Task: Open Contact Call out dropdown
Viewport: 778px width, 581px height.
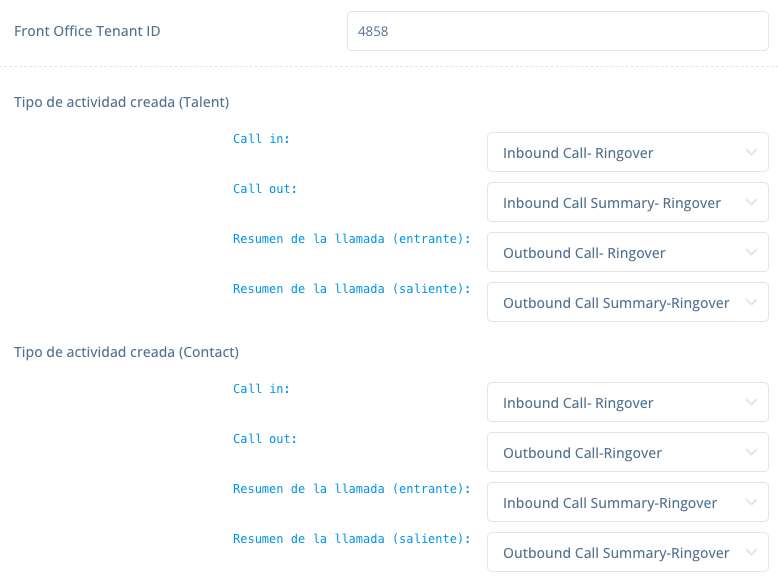Action: click(628, 452)
